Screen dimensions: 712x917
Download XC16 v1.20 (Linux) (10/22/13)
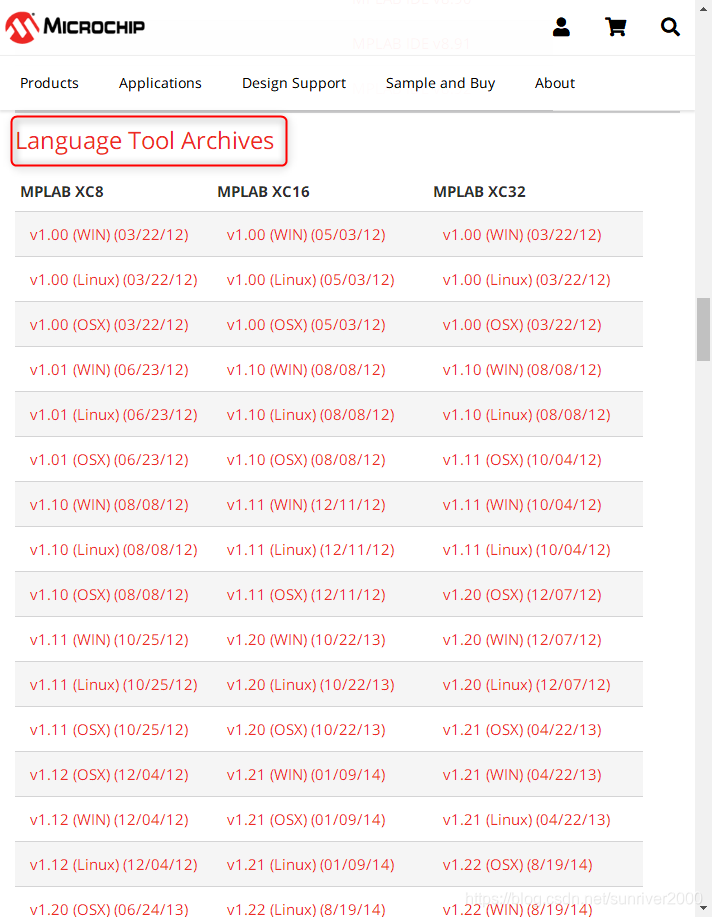click(x=311, y=685)
